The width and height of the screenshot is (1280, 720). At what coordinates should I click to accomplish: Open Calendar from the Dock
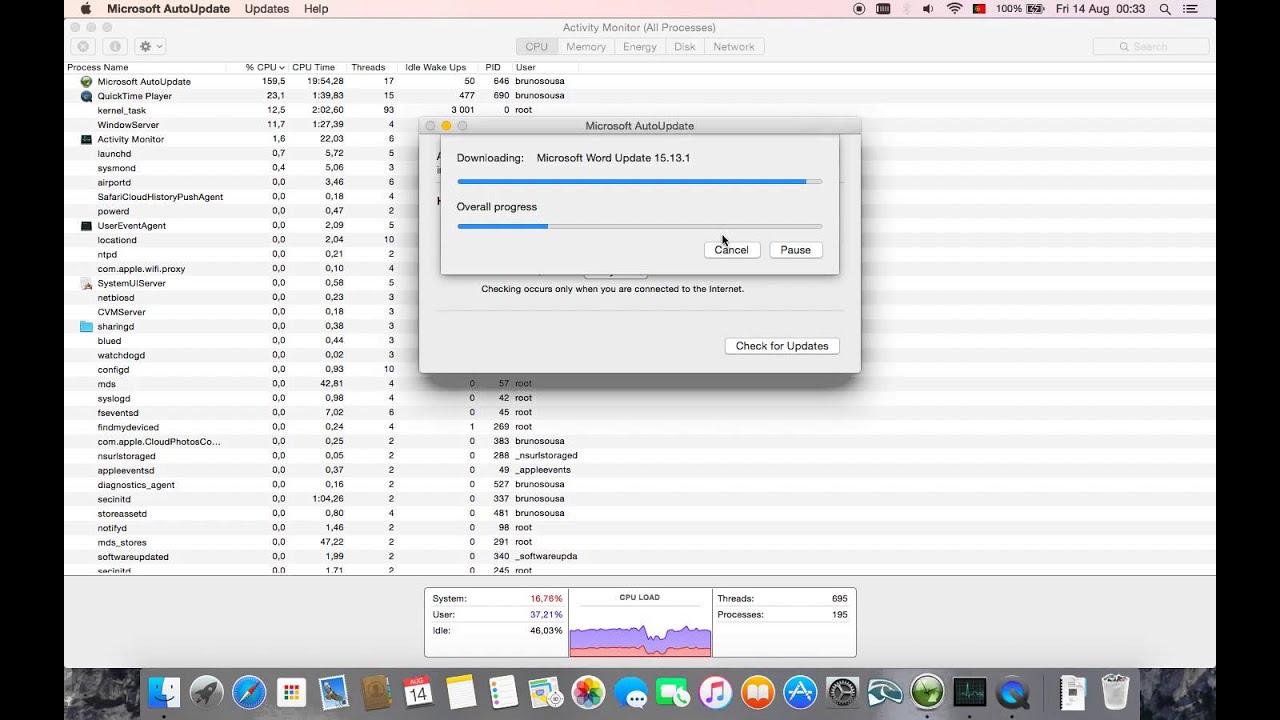click(418, 692)
